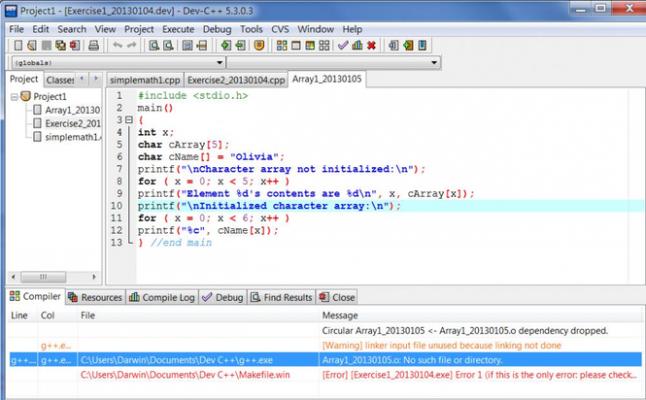The image size is (646, 400).
Task: Click the Close bottom panel tab
Action: point(337,297)
